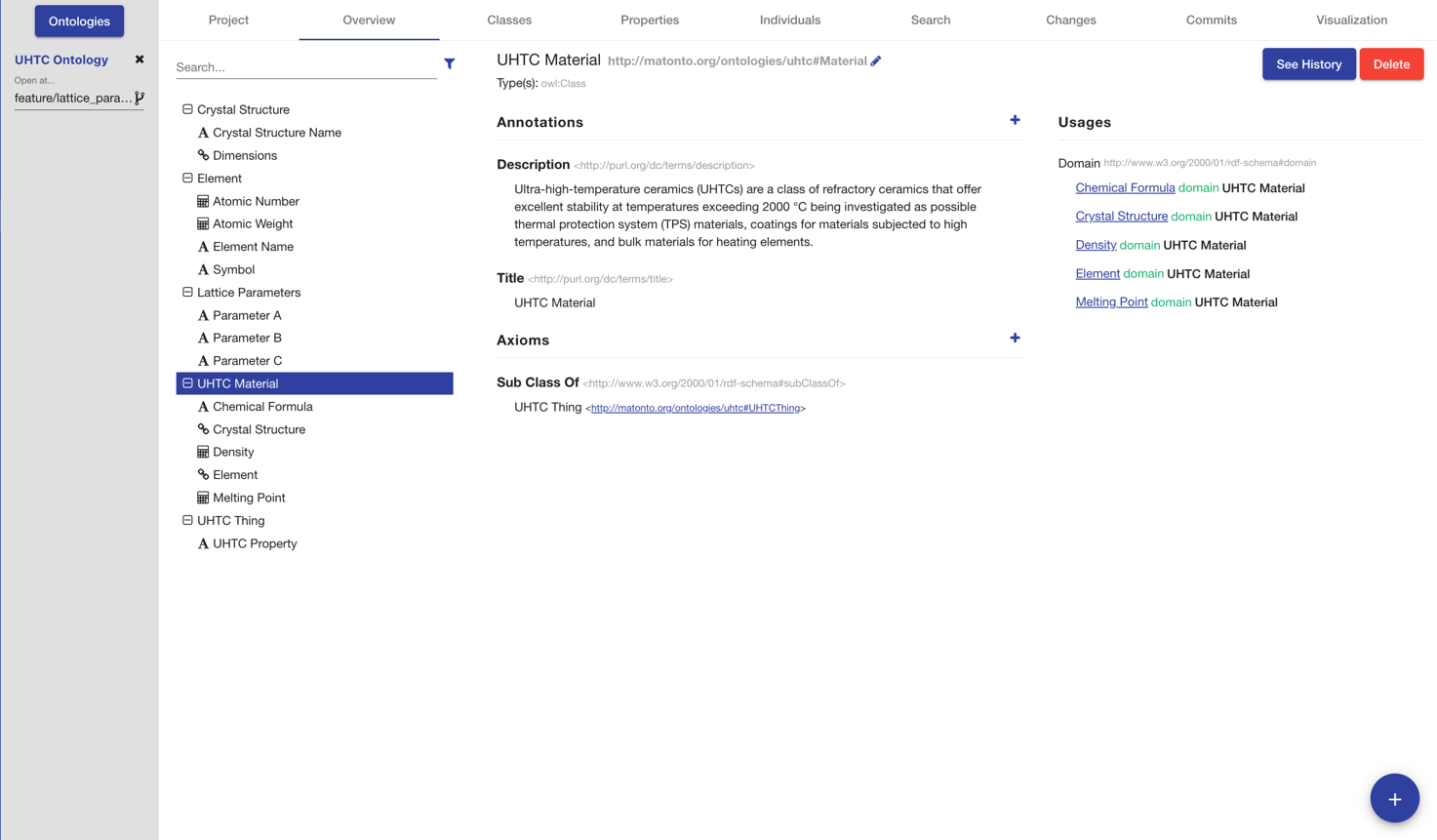The image size is (1437, 840).
Task: Click the filter icon beside the search bar
Action: click(449, 63)
